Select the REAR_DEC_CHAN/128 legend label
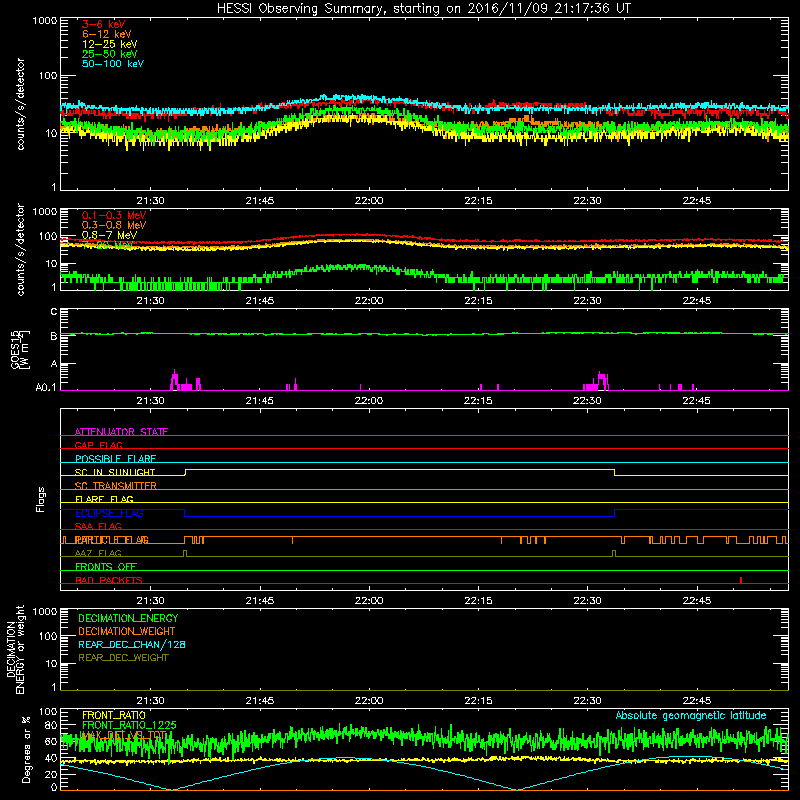 (132, 644)
